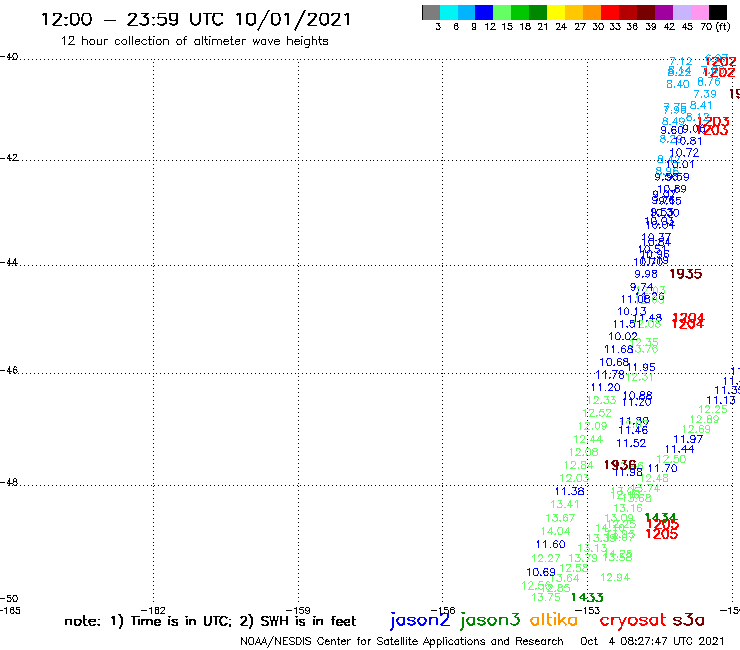Click the 'jason2' satellite label
Screen dimensions: 740x650
pyautogui.click(x=420, y=620)
